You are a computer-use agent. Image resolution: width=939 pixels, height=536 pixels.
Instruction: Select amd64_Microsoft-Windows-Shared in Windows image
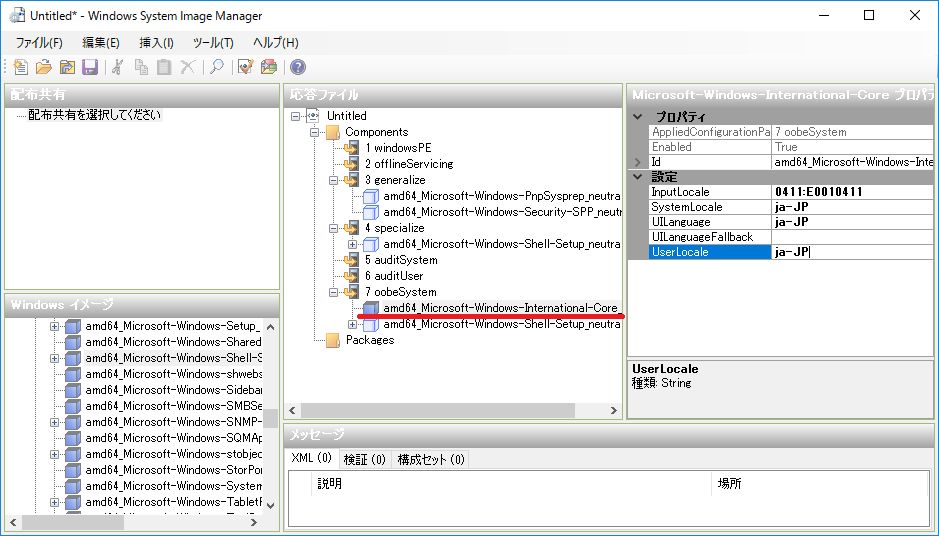click(x=173, y=342)
